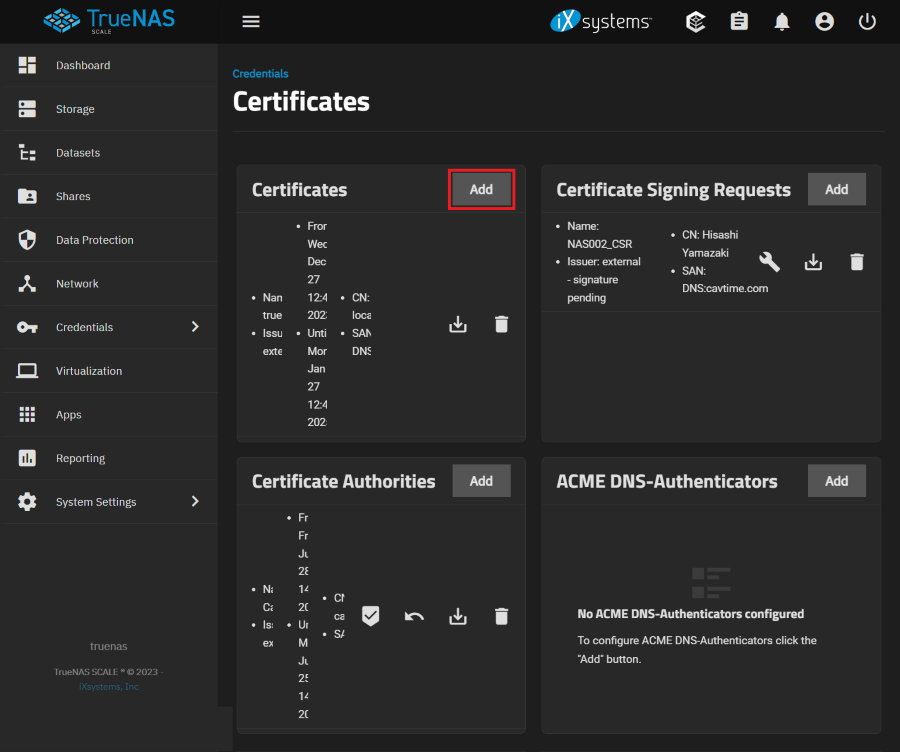Click the TrueCommand status icon in header
Screen dimensions: 900x752
pos(696,22)
